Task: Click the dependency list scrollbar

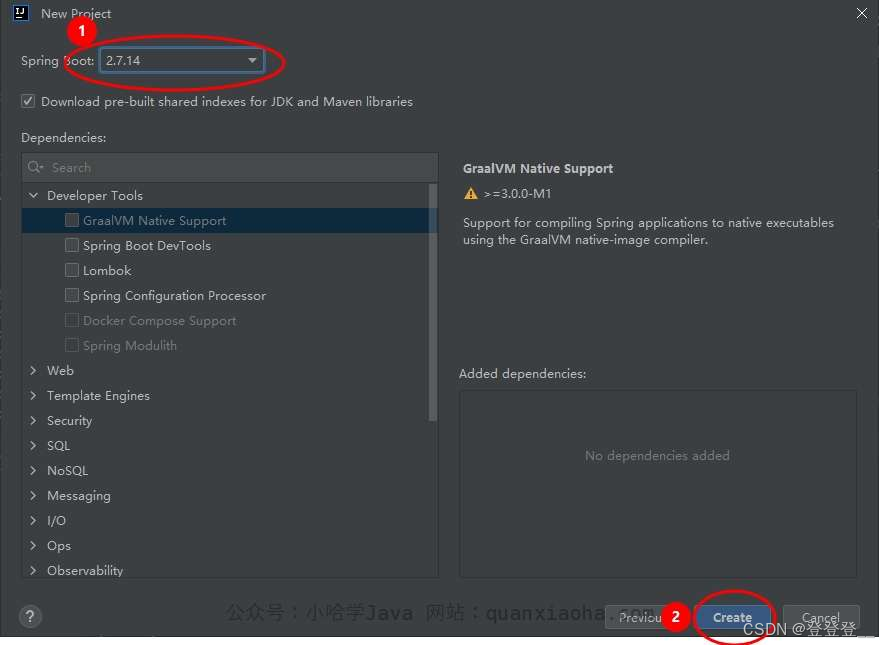Action: tap(432, 303)
